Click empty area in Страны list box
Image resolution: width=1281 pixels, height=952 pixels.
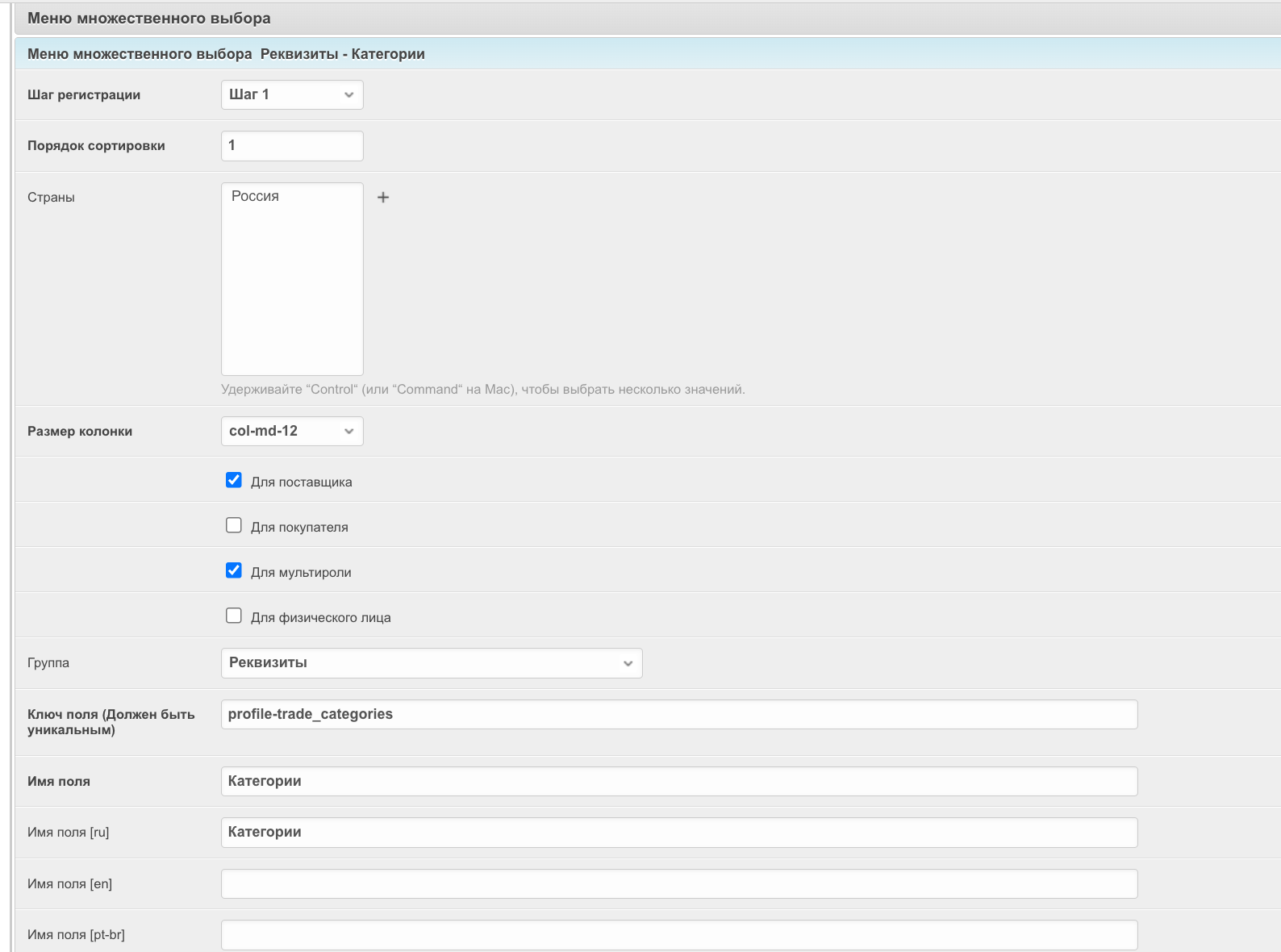(x=292, y=307)
